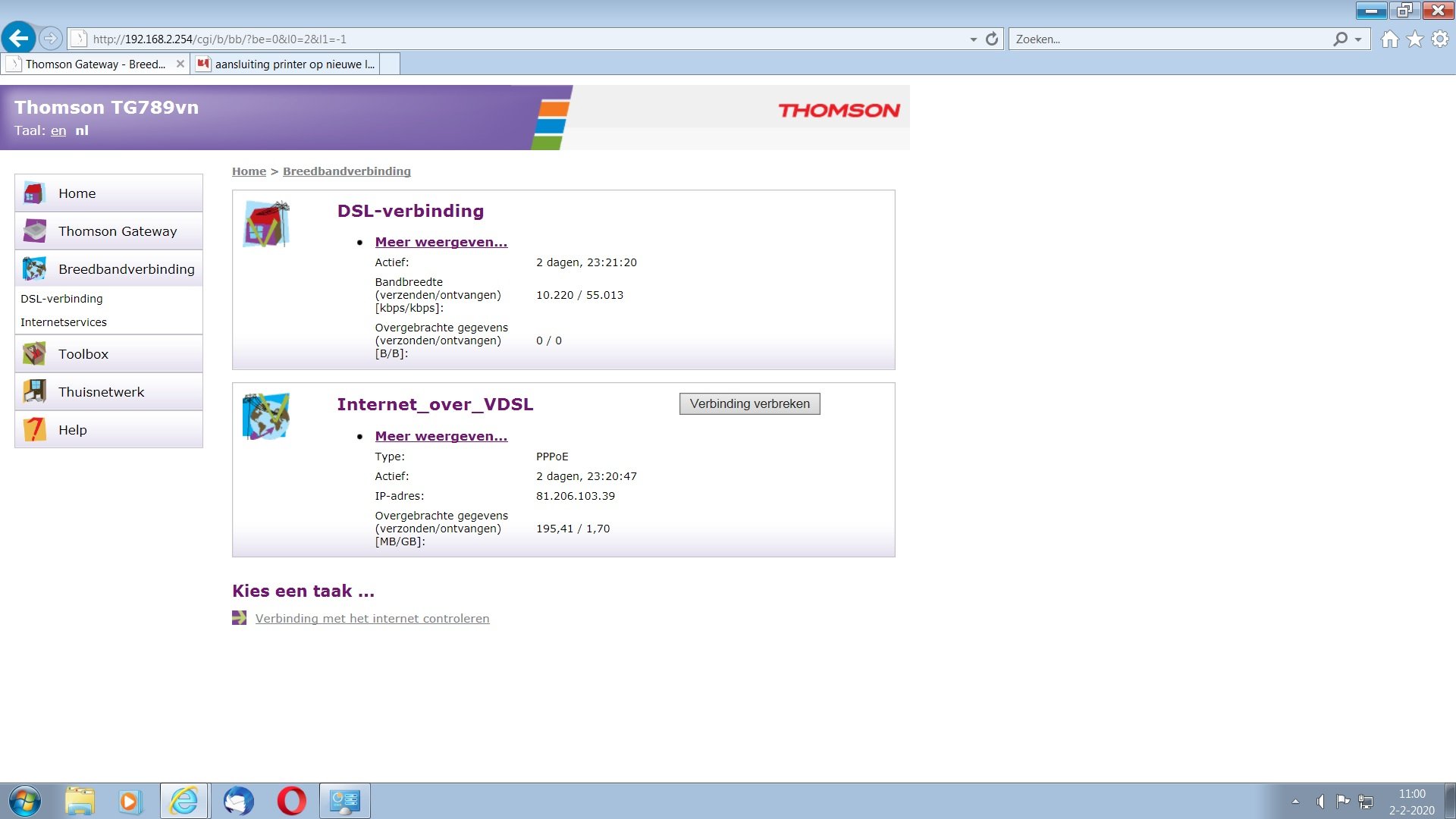Open the Toolbox sidebar icon

[34, 353]
